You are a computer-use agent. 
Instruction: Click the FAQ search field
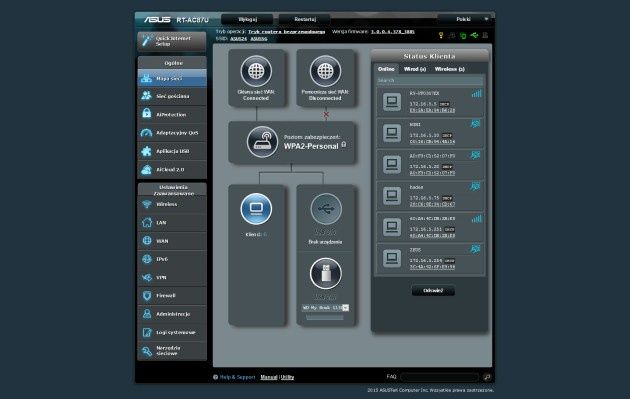(x=440, y=377)
